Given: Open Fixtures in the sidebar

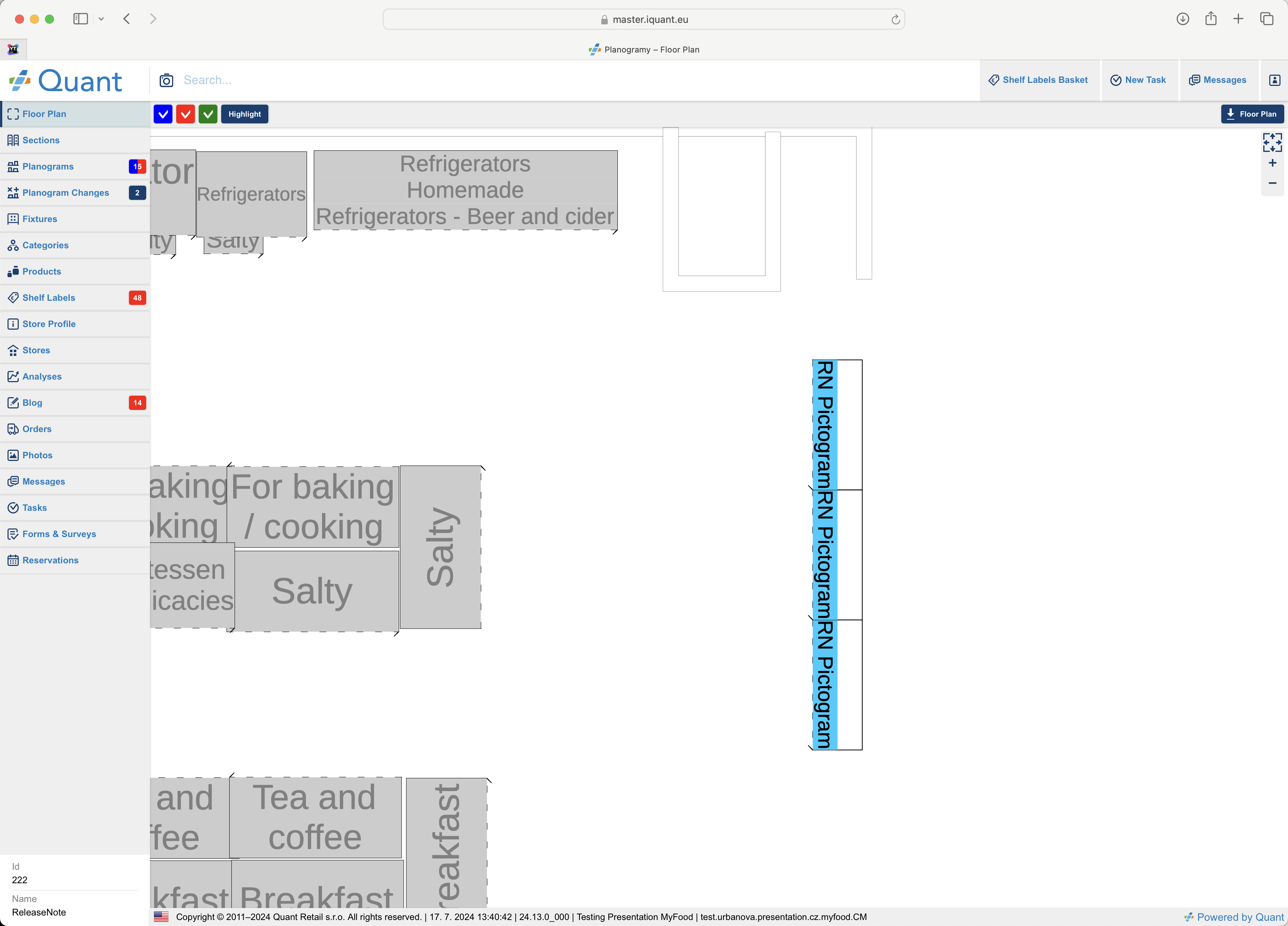Looking at the screenshot, I should pos(75,219).
